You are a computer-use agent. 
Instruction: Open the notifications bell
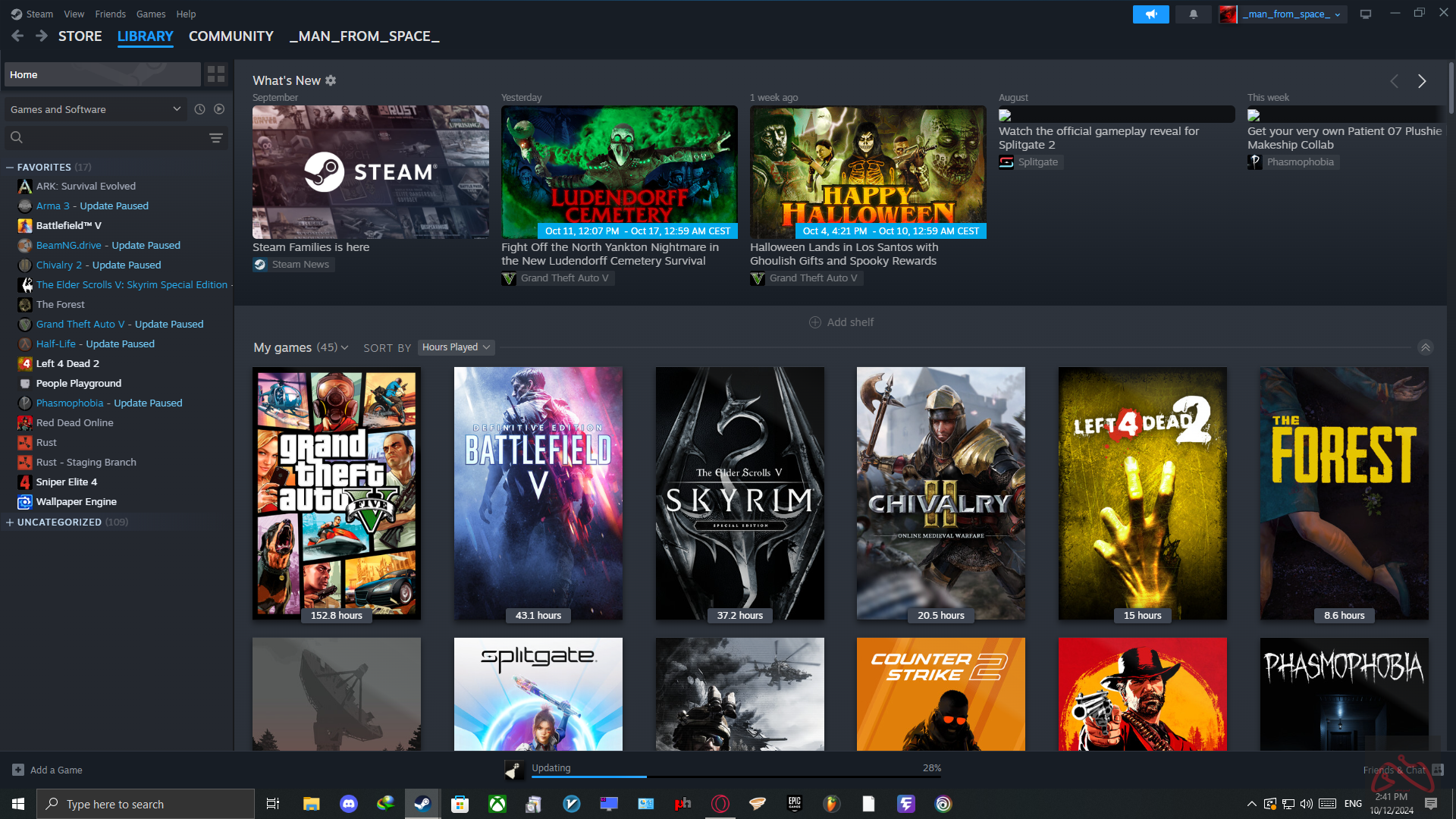(x=1193, y=14)
